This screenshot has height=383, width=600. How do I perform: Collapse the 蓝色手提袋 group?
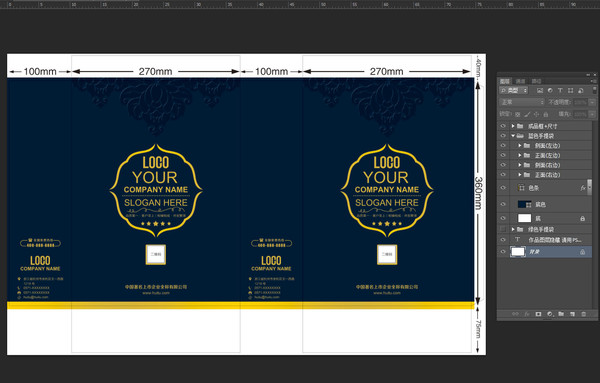point(513,136)
